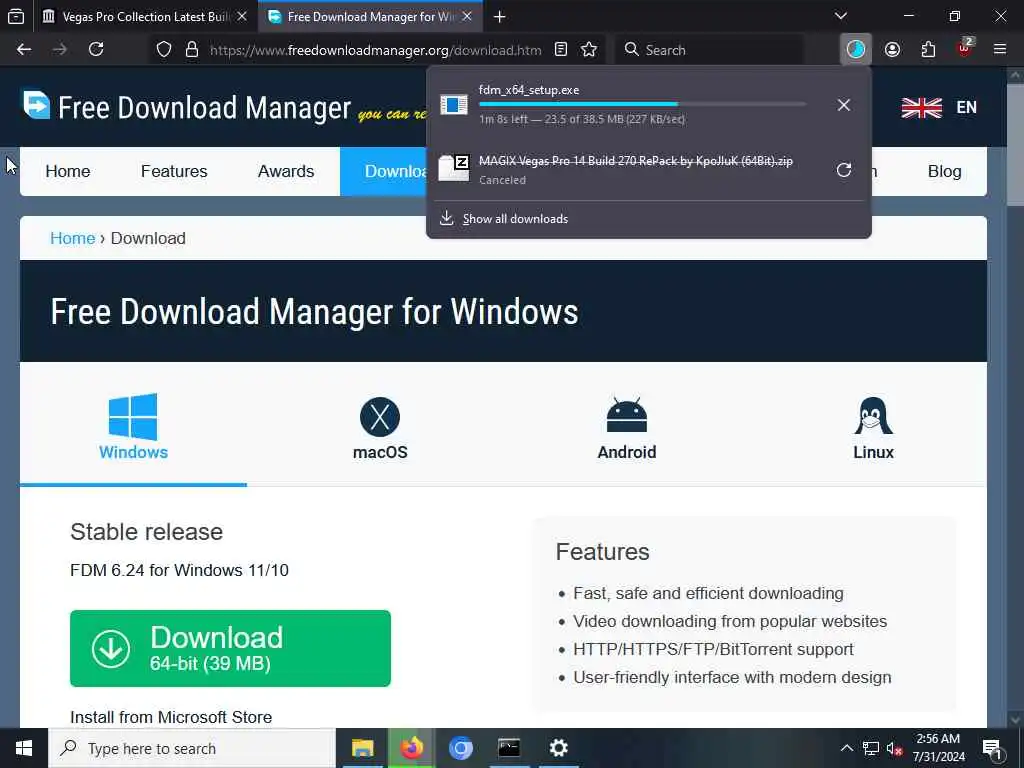Bookmark this page with the star icon

[x=589, y=50]
